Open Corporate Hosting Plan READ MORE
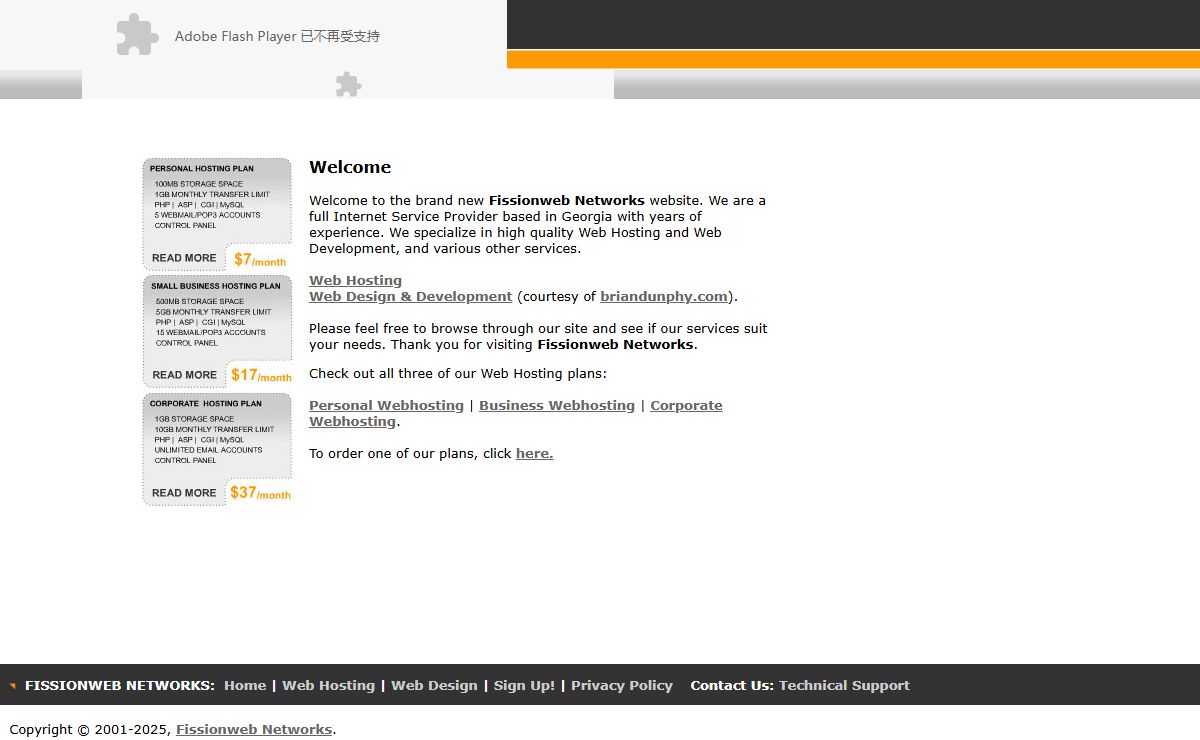Screen dimensions: 1200x740 pyautogui.click(x=184, y=493)
